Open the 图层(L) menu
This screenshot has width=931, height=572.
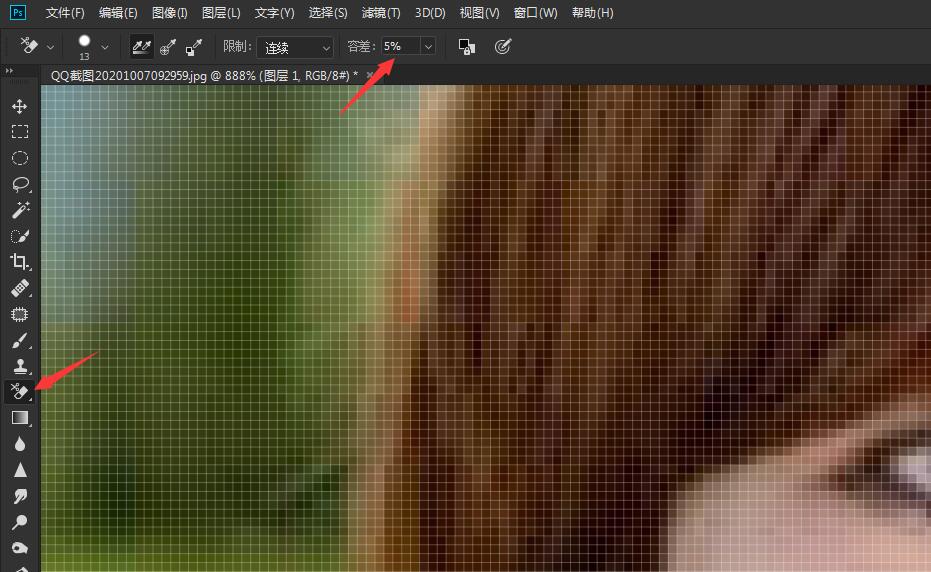pos(221,12)
